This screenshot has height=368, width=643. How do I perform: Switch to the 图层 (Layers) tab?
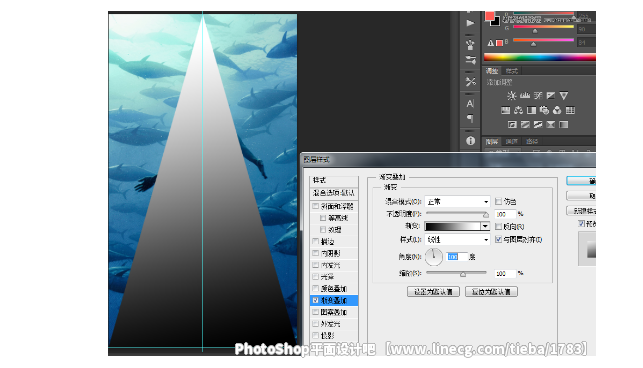point(492,142)
